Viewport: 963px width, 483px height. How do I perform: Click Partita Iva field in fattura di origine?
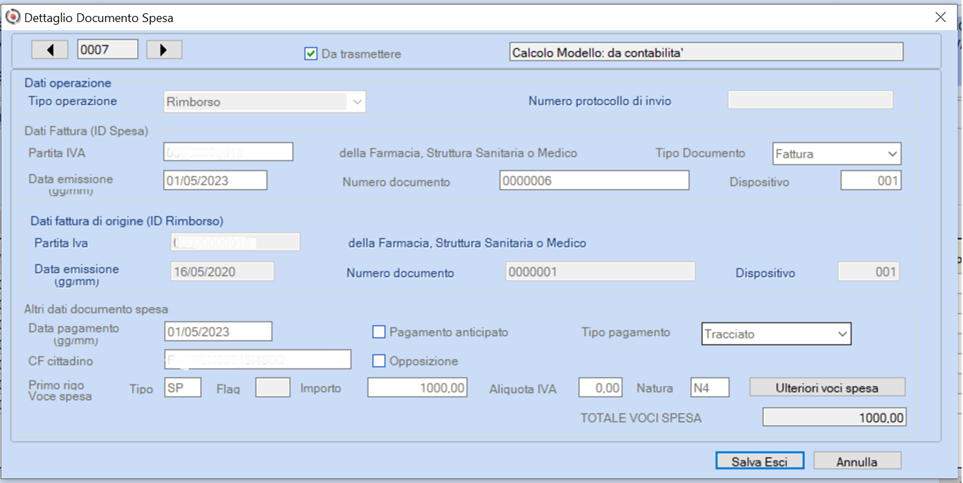pos(235,242)
